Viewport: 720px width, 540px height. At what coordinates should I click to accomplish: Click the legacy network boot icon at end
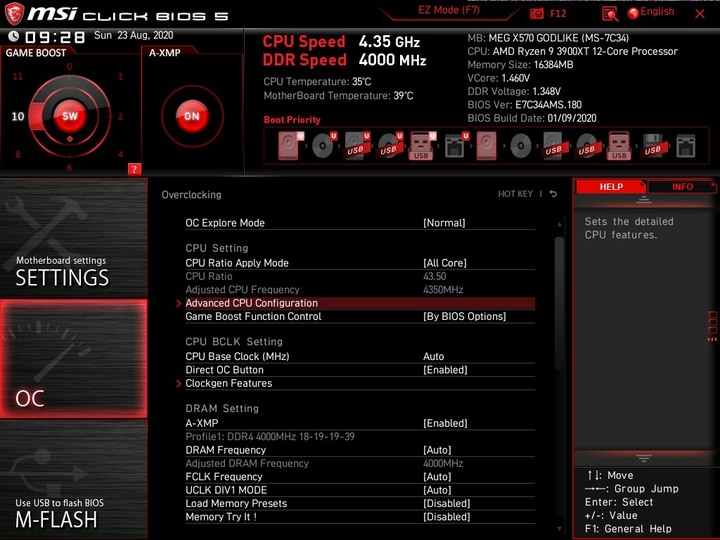(x=686, y=146)
